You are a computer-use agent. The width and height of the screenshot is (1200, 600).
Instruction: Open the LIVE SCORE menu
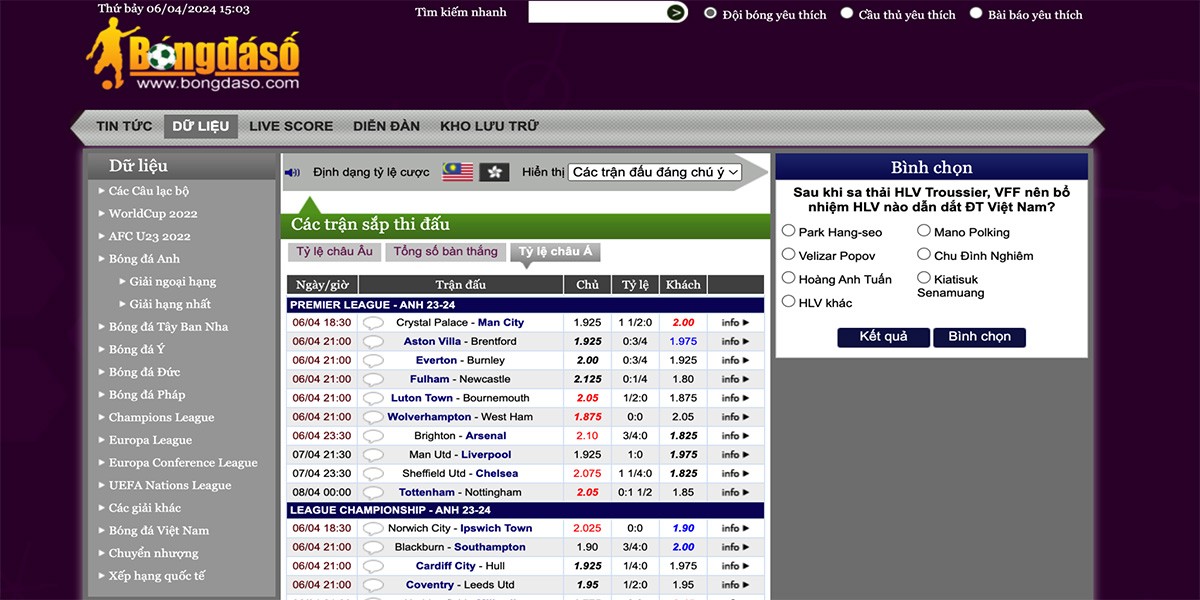pyautogui.click(x=291, y=126)
